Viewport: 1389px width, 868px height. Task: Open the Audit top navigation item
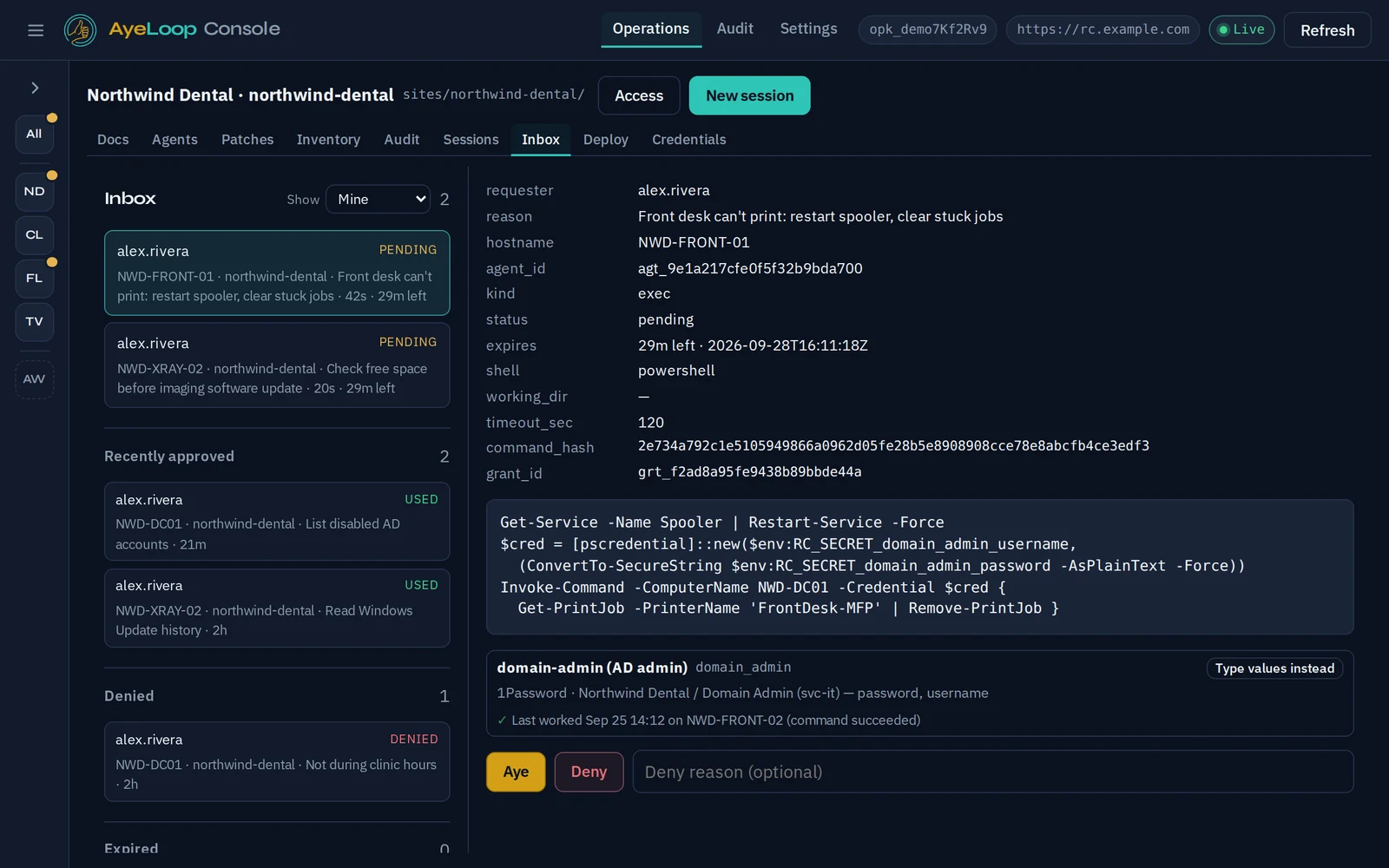tap(734, 30)
